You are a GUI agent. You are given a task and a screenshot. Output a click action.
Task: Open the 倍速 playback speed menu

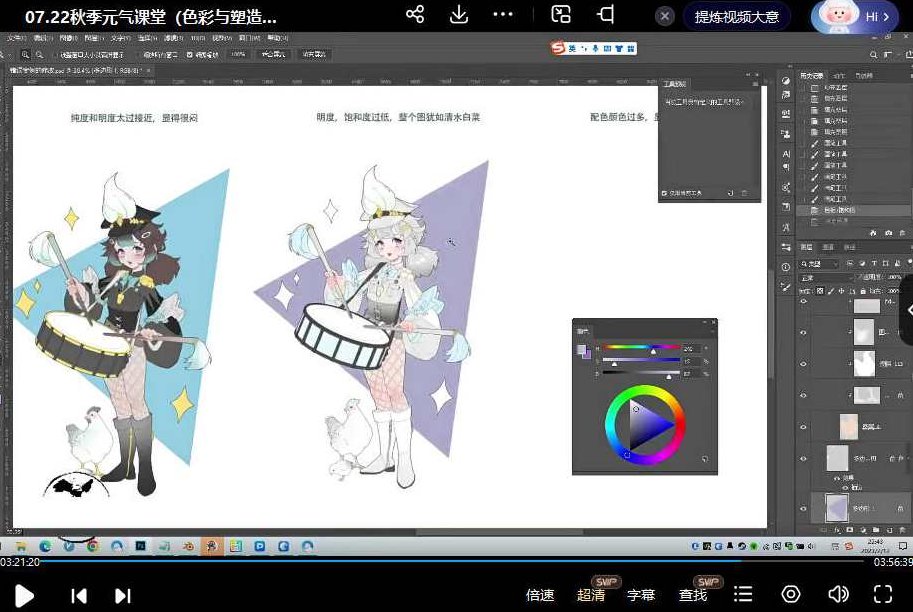click(540, 595)
